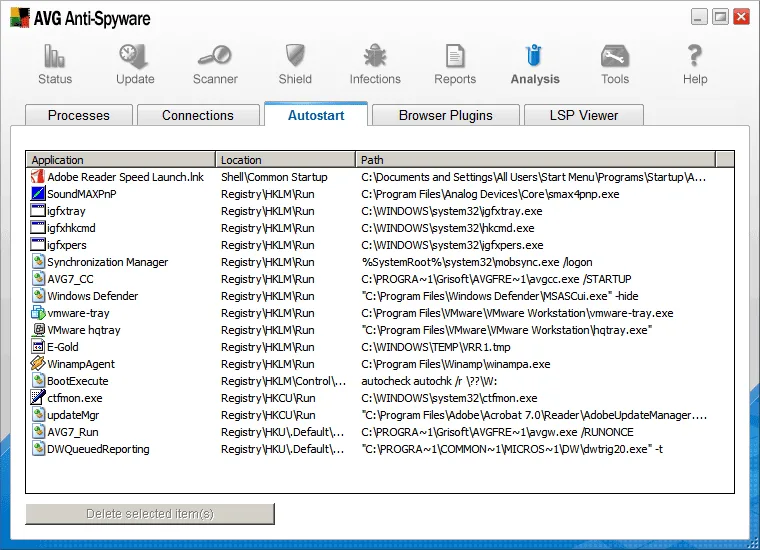Open the Tools toolbox icon
The width and height of the screenshot is (760, 550).
pyautogui.click(x=615, y=56)
